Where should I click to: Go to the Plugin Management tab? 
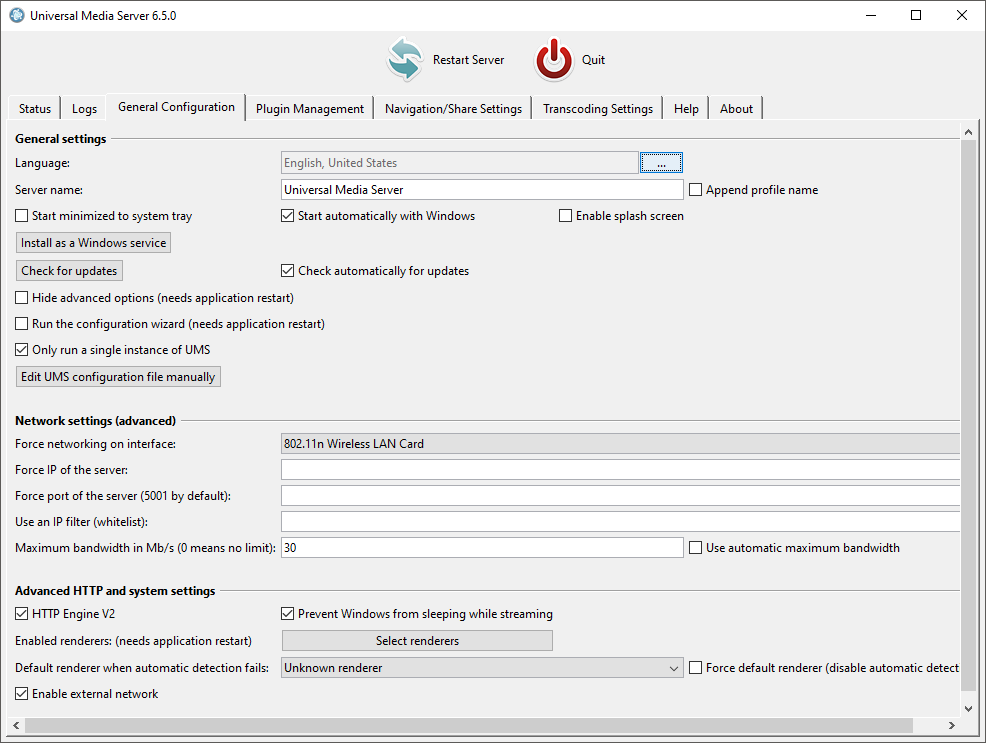point(310,109)
